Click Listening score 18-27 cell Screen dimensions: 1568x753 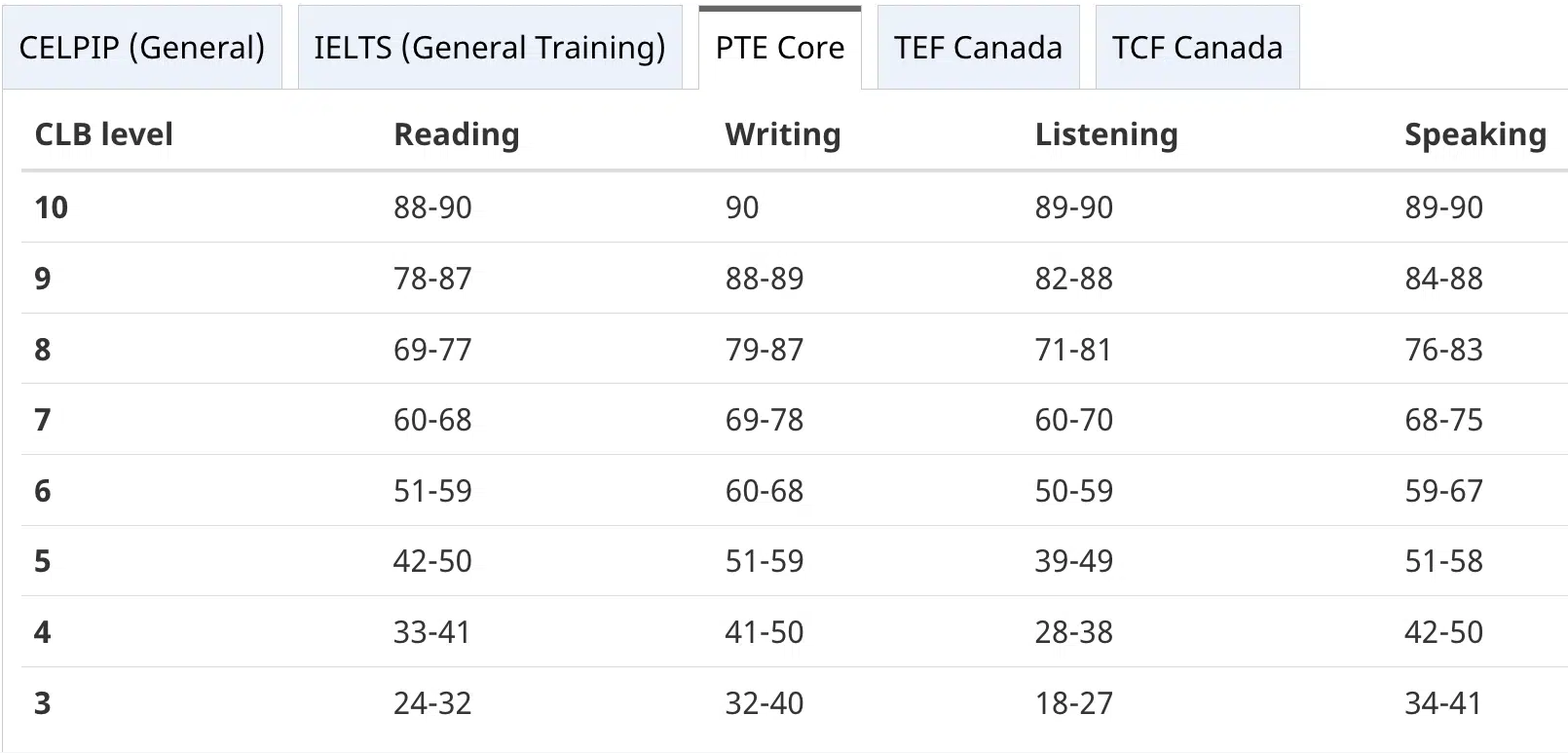point(1073,703)
